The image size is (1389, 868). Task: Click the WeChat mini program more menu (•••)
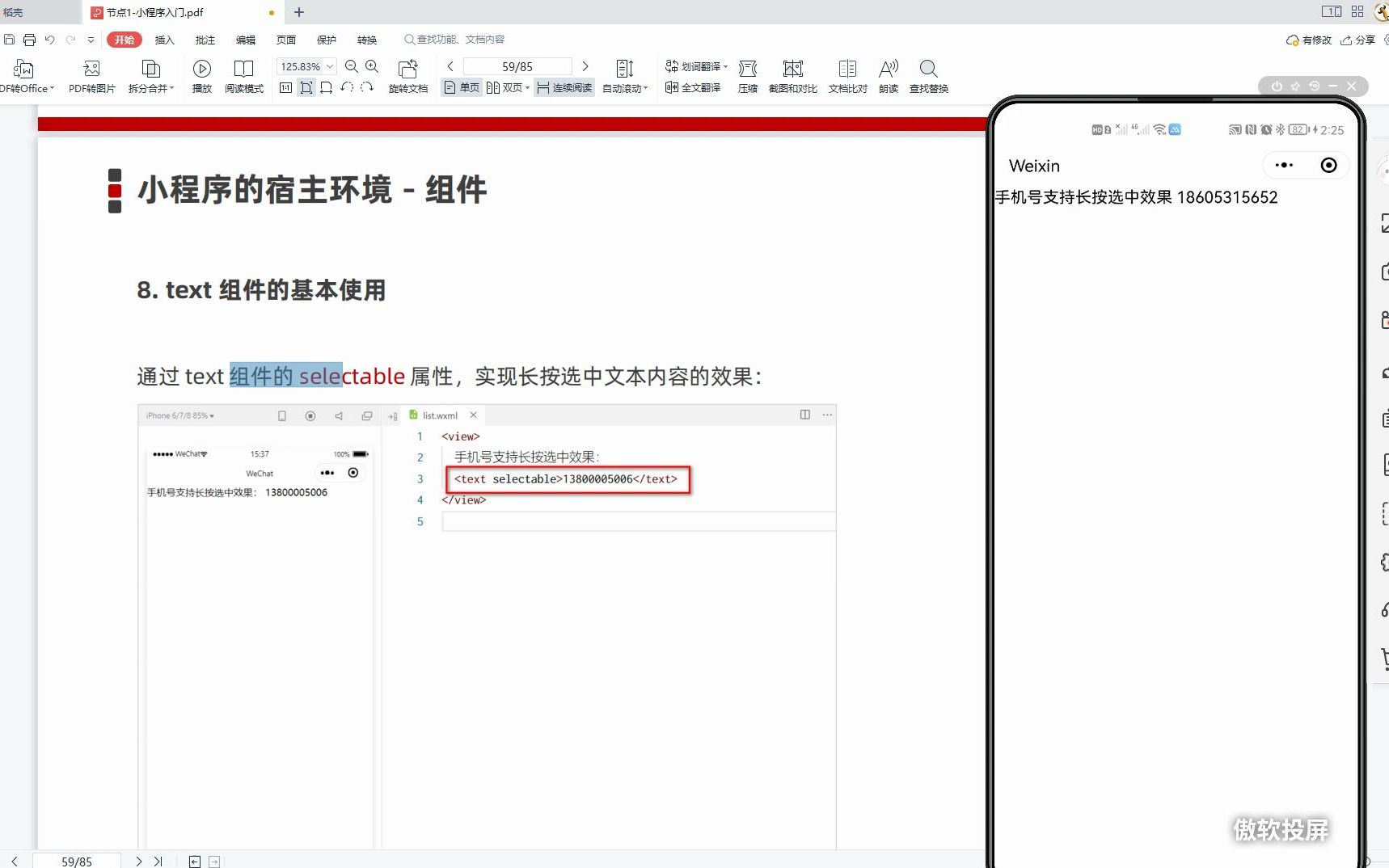1284,166
